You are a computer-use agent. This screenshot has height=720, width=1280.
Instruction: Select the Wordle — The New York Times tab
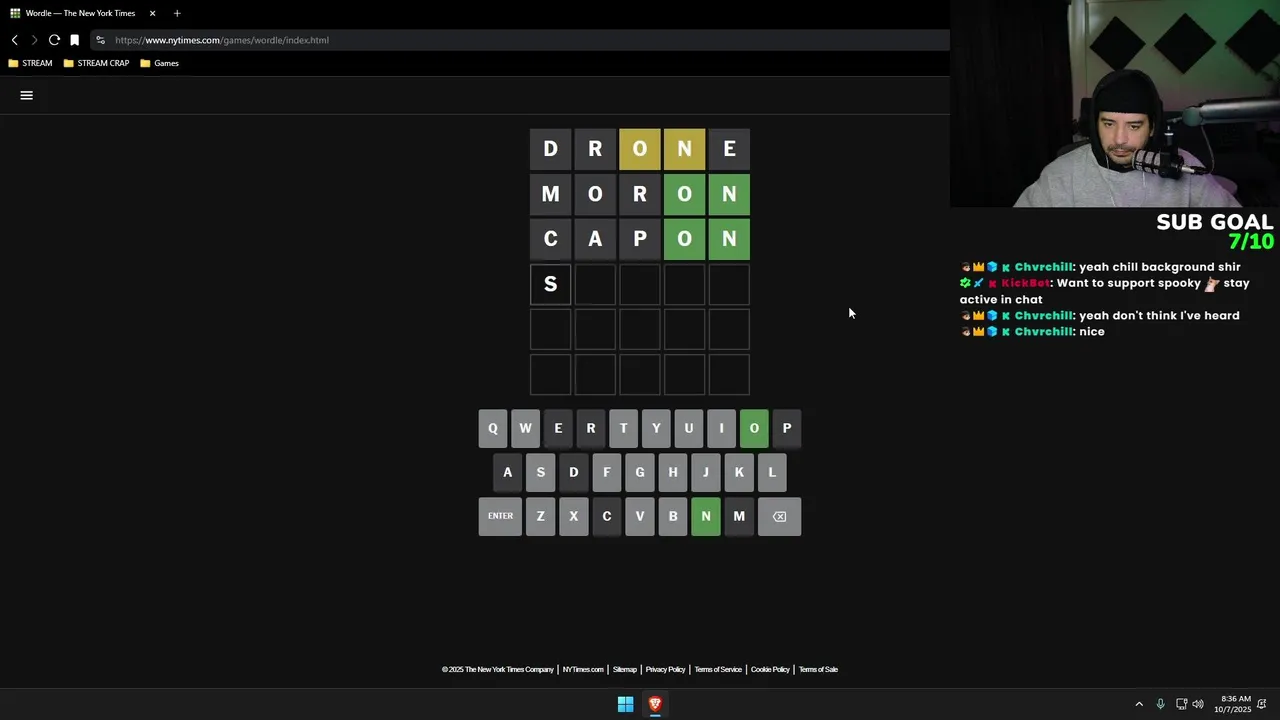[x=82, y=13]
